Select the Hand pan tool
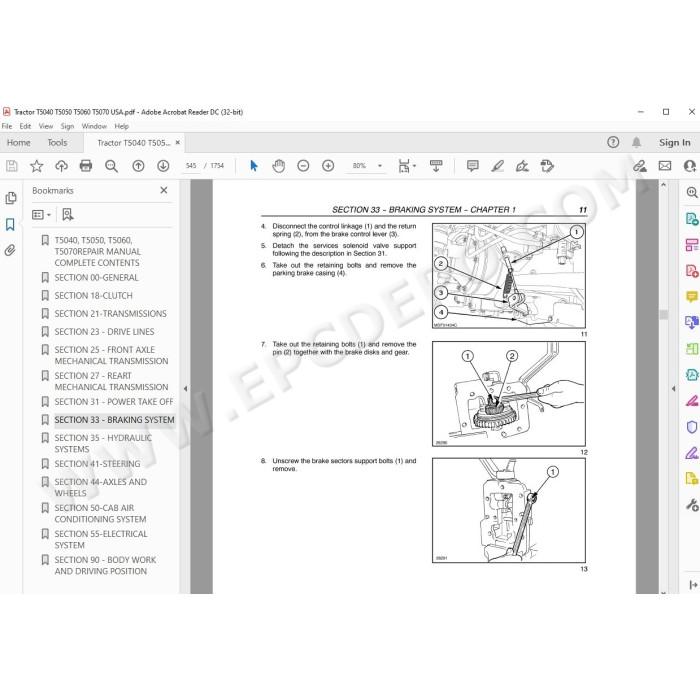Viewport: 700px width, 700px height. 279,166
